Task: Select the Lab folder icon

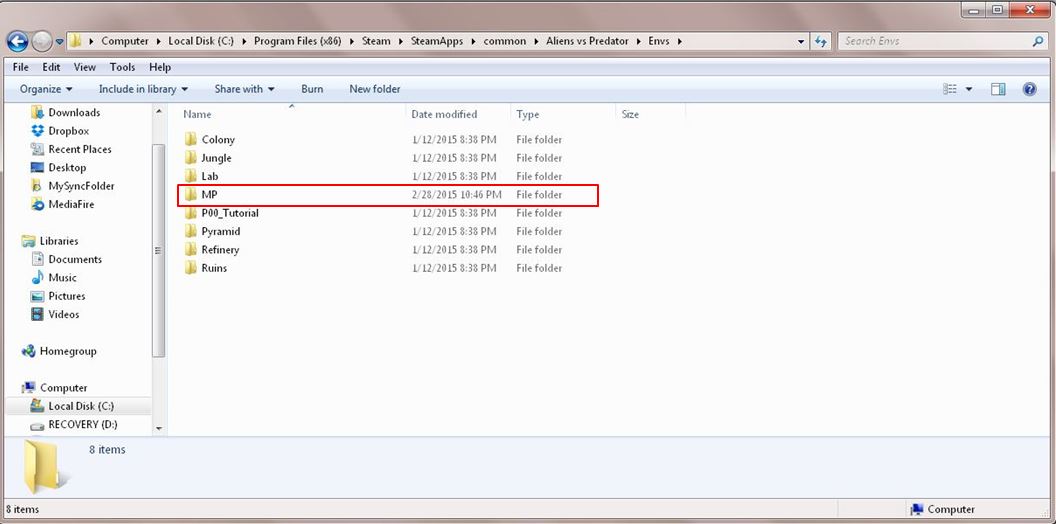Action: click(191, 176)
